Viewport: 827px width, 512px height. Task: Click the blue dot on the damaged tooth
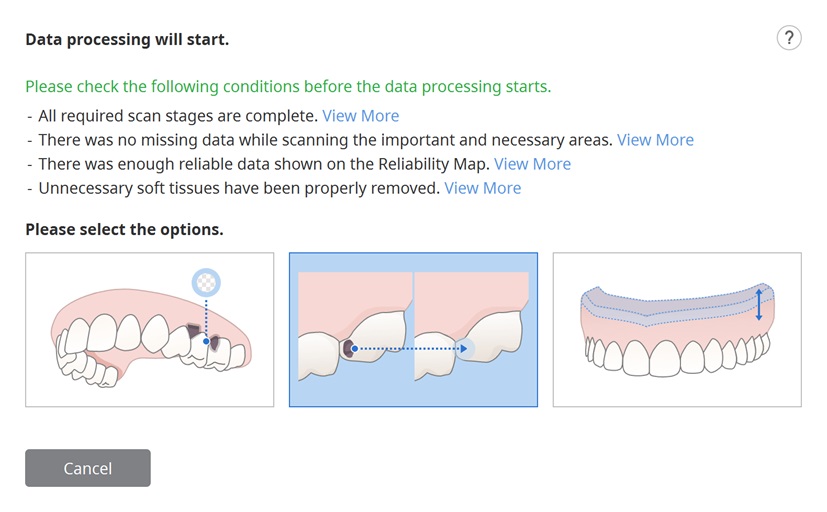206,341
